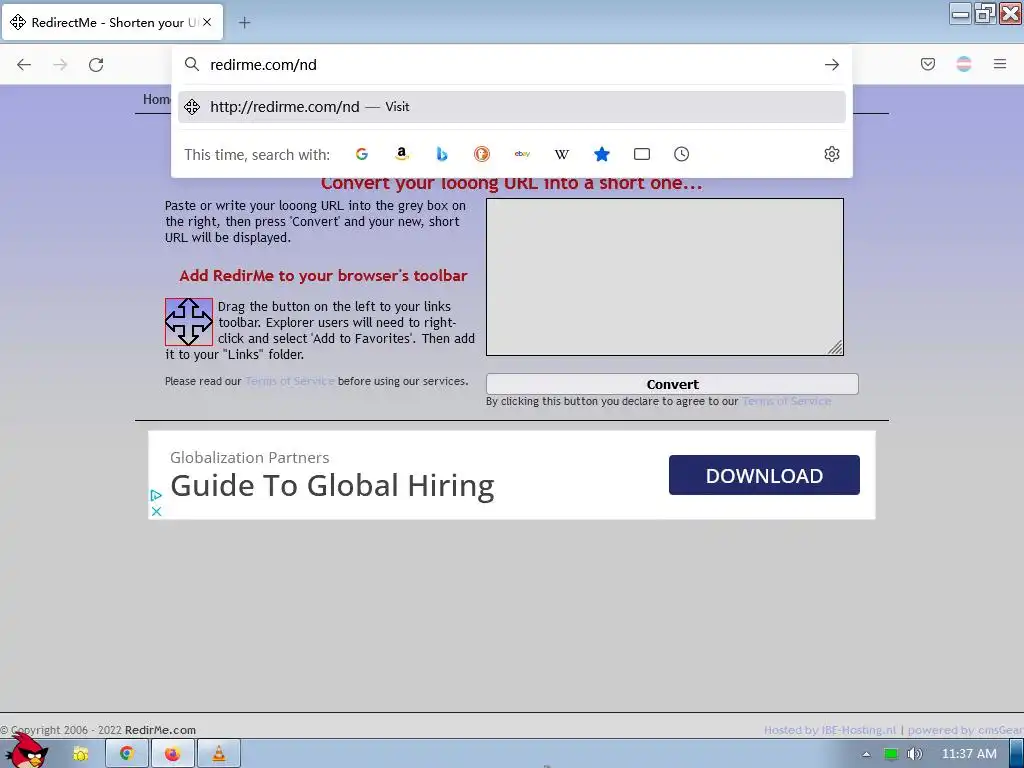The height and width of the screenshot is (768, 1024).
Task: Open the green tray status icon
Action: point(891,754)
